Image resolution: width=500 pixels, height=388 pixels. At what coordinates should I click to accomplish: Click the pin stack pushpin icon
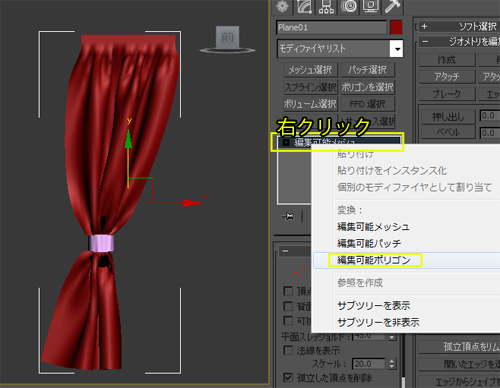pyautogui.click(x=288, y=217)
